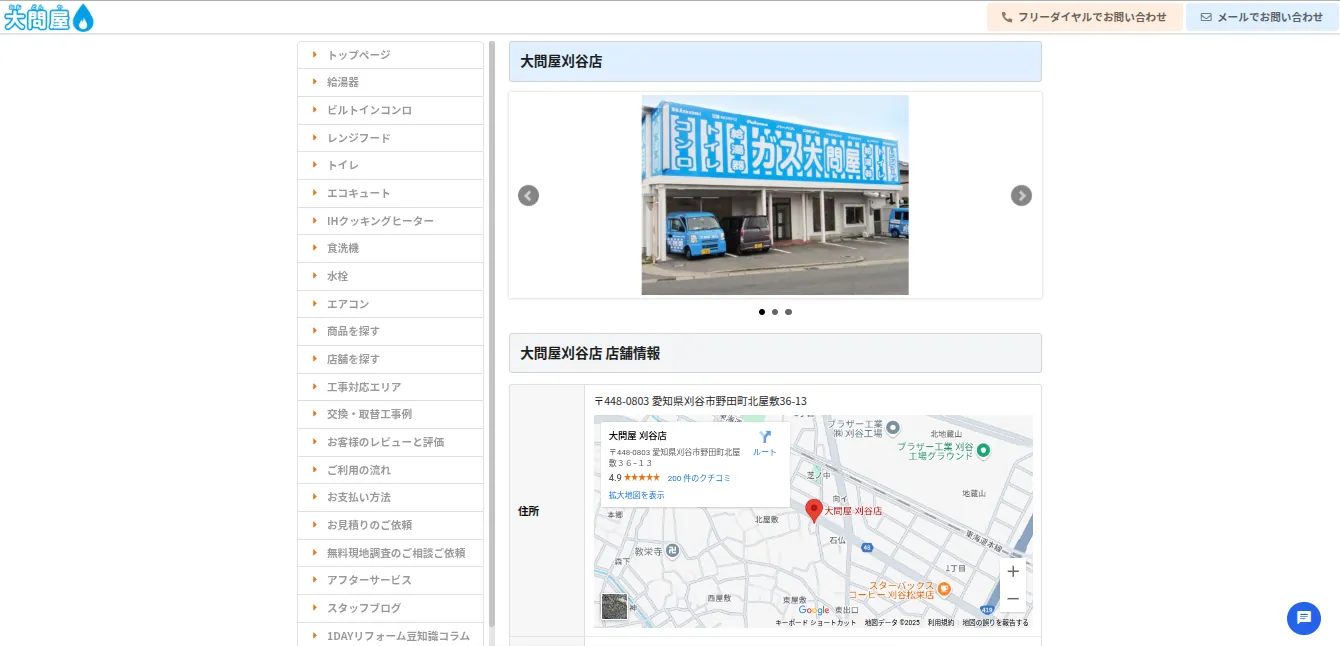
Task: Click the envelope icon in the mail inquiry button
Action: tap(1206, 17)
